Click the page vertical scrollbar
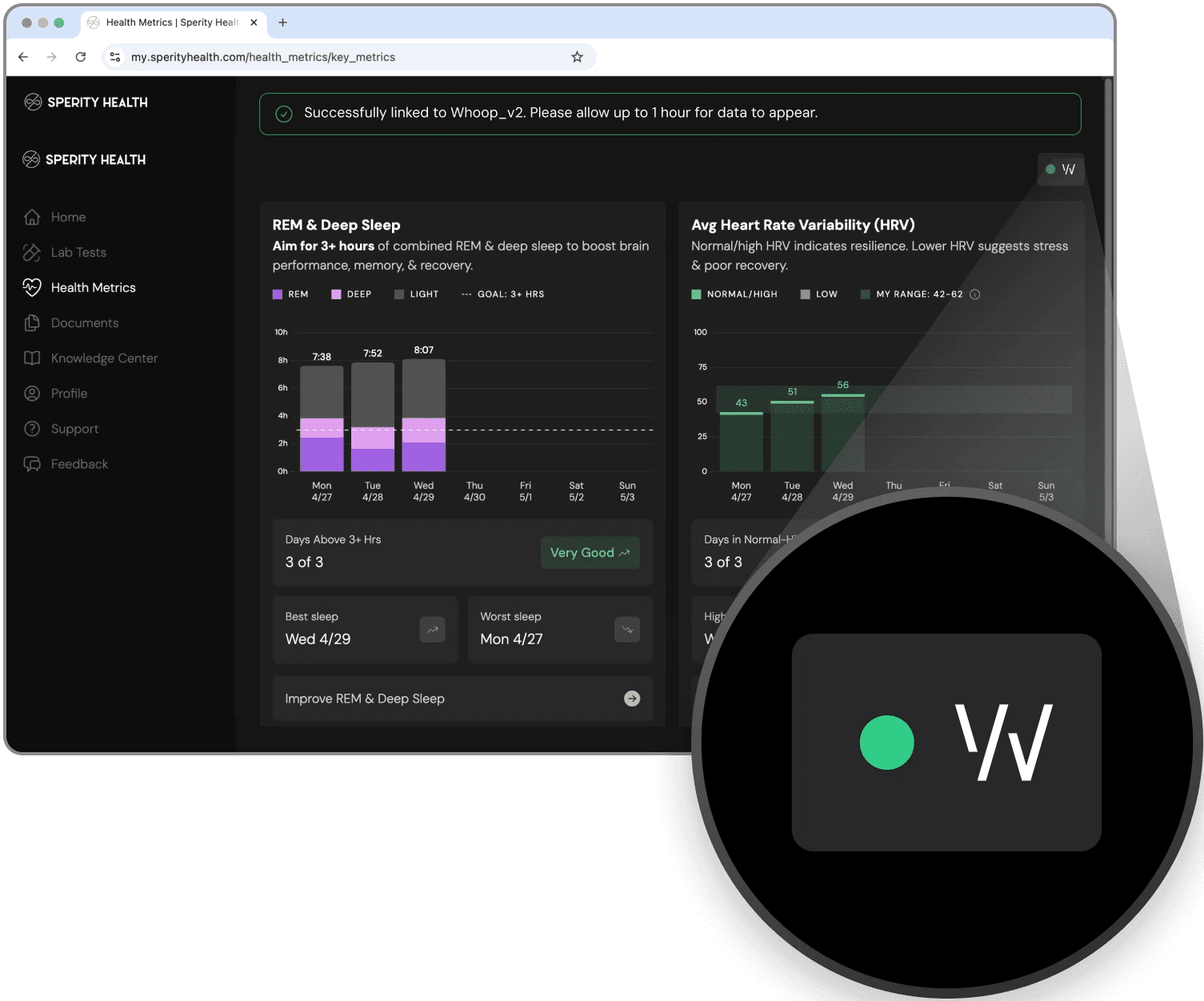 point(1108,312)
